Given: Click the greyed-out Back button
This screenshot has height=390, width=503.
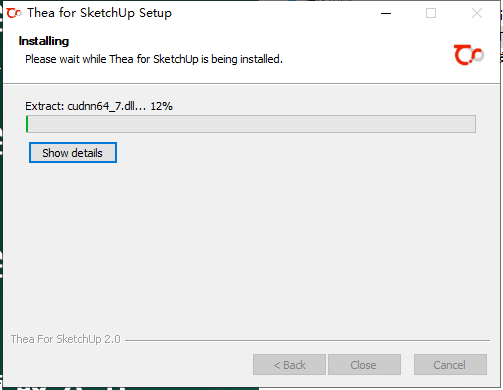Looking at the screenshot, I should coord(289,365).
